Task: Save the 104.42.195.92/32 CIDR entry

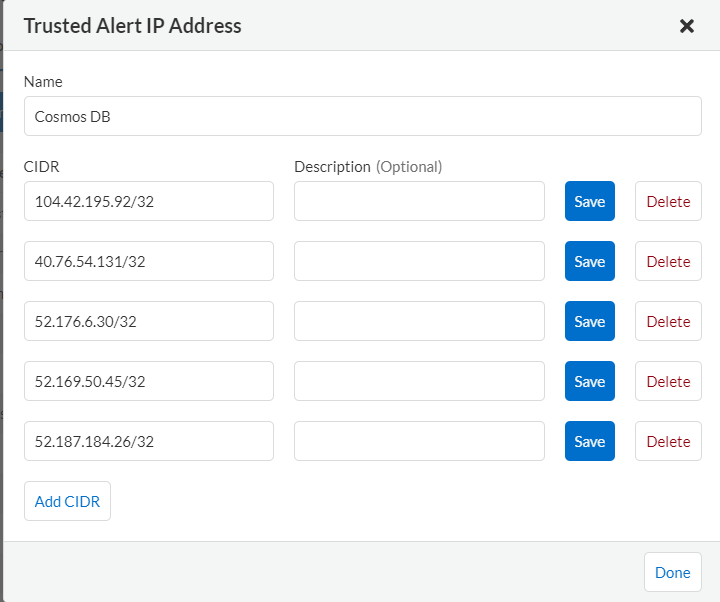Action: (x=590, y=201)
